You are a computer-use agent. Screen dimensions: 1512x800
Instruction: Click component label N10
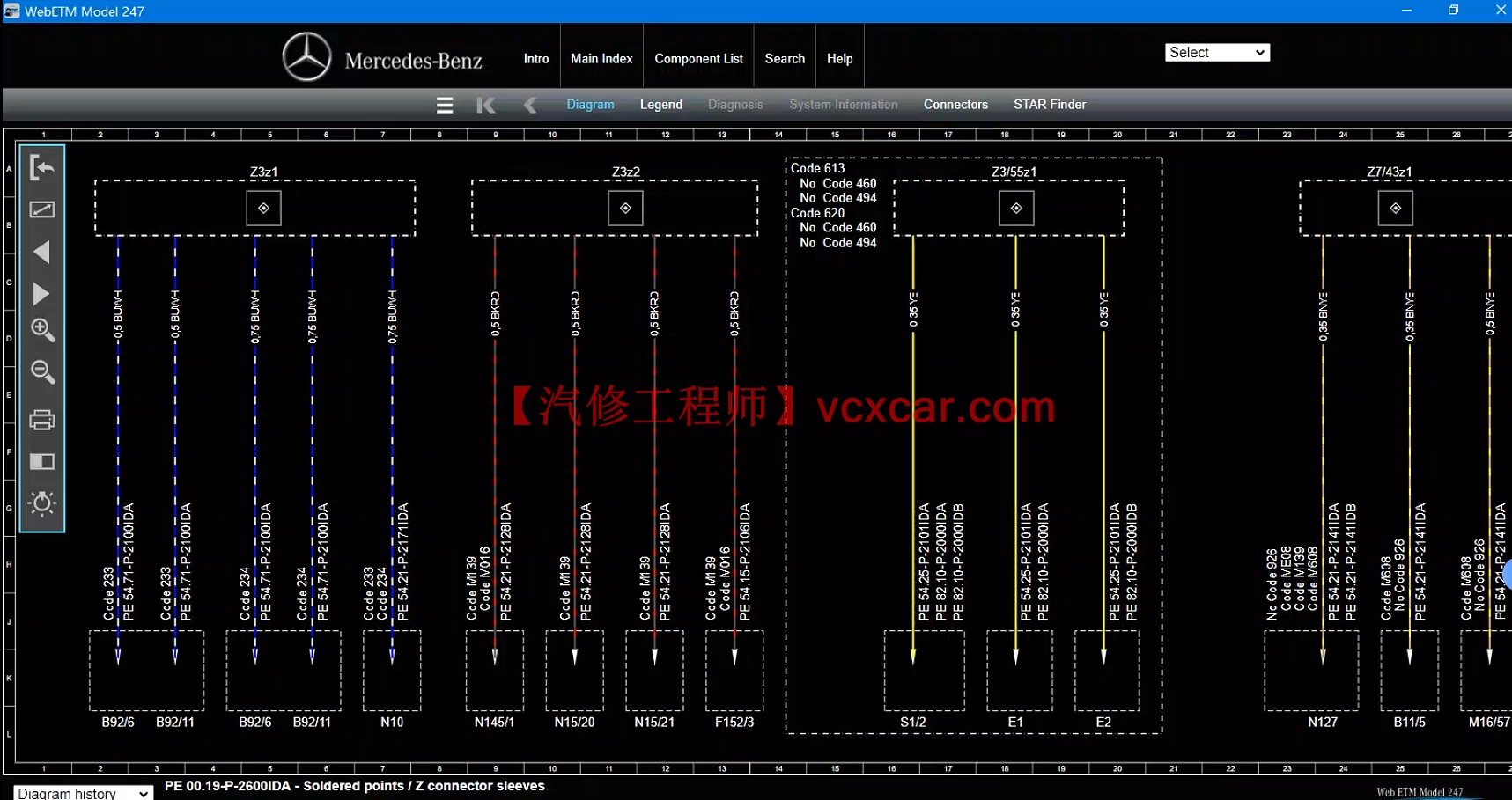click(392, 723)
